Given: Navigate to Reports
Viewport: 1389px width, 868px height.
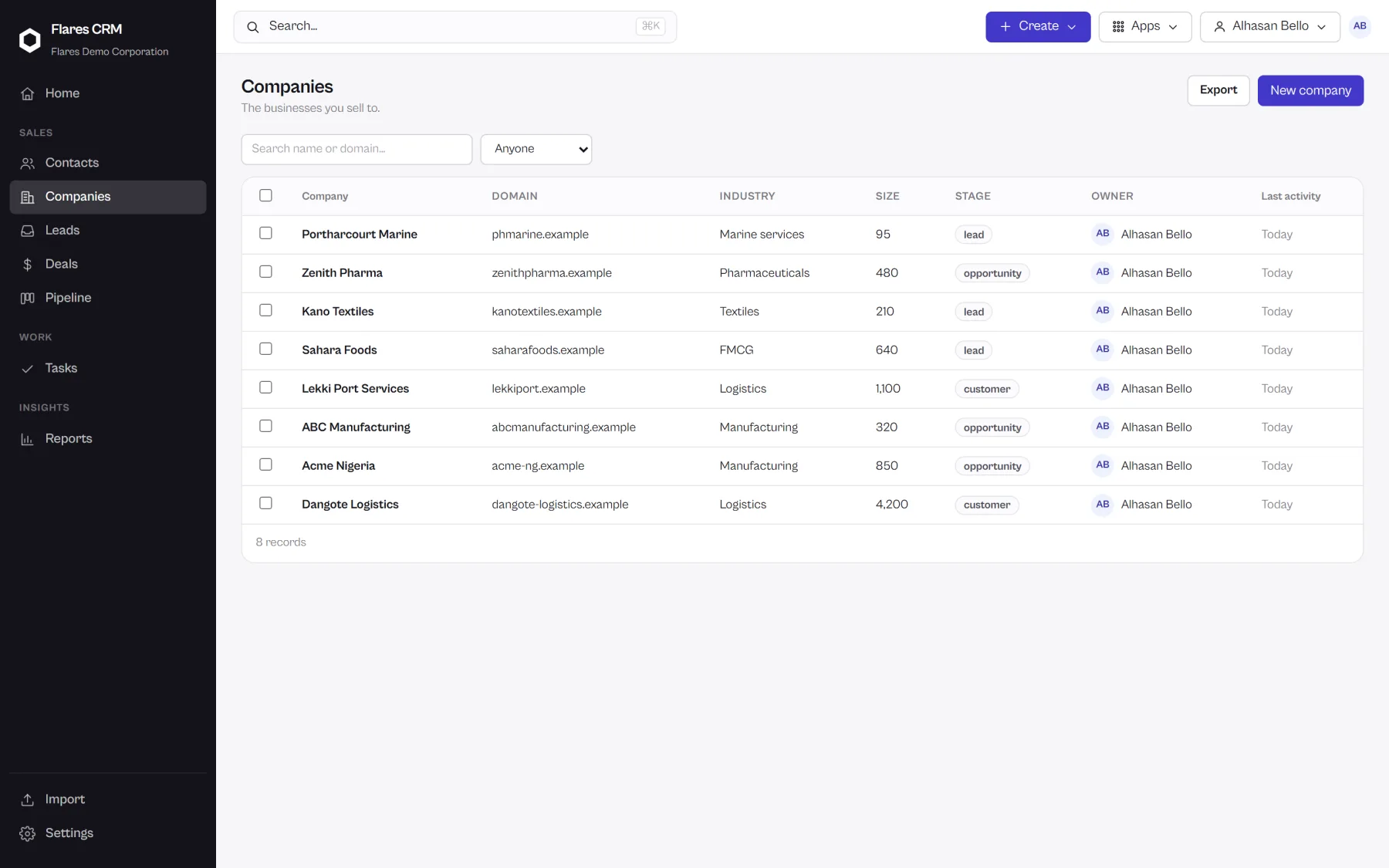Looking at the screenshot, I should 108,439.
